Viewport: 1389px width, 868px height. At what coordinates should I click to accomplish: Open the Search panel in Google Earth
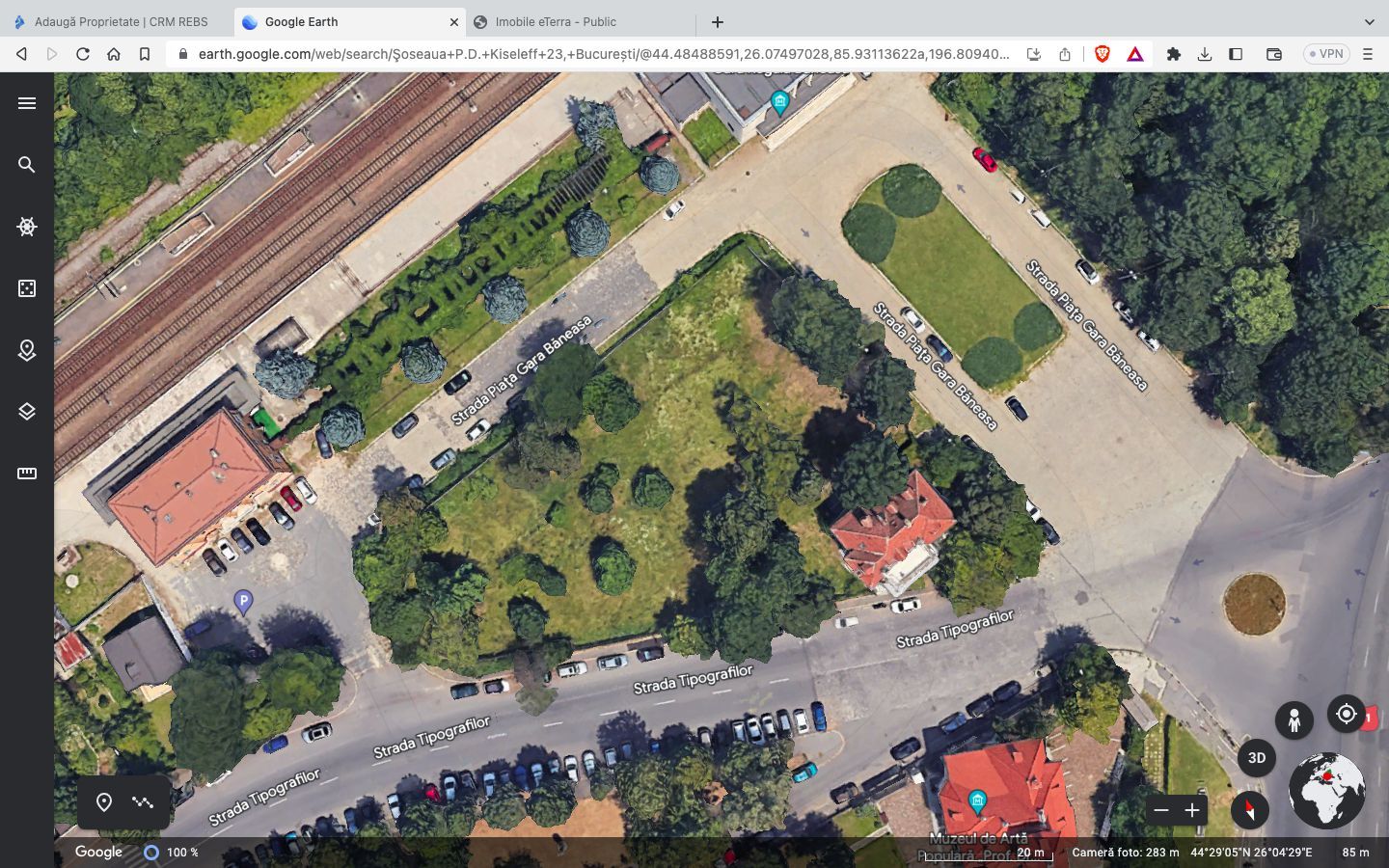26,164
